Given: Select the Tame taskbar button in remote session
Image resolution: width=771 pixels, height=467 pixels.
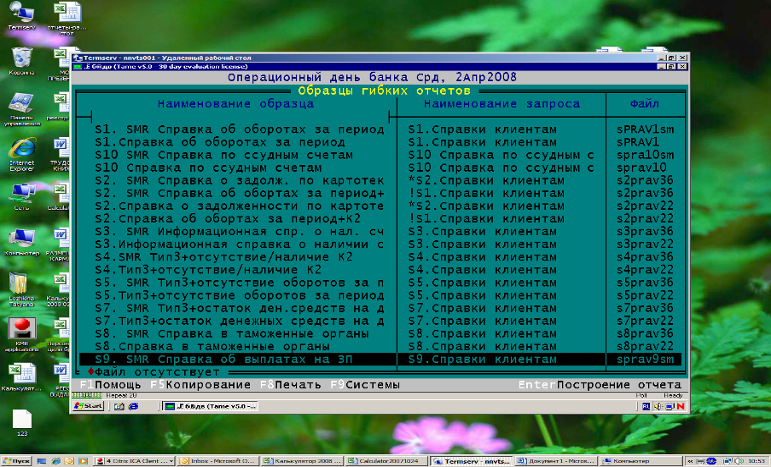Looking at the screenshot, I should tap(210, 406).
